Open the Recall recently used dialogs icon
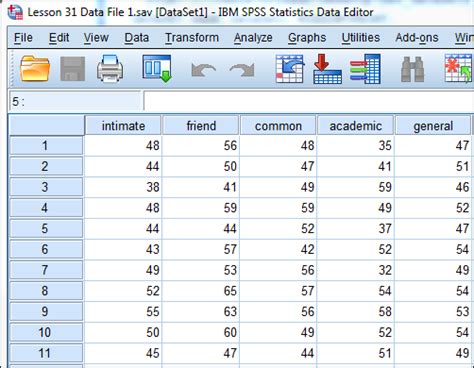The height and width of the screenshot is (368, 474). click(x=157, y=69)
